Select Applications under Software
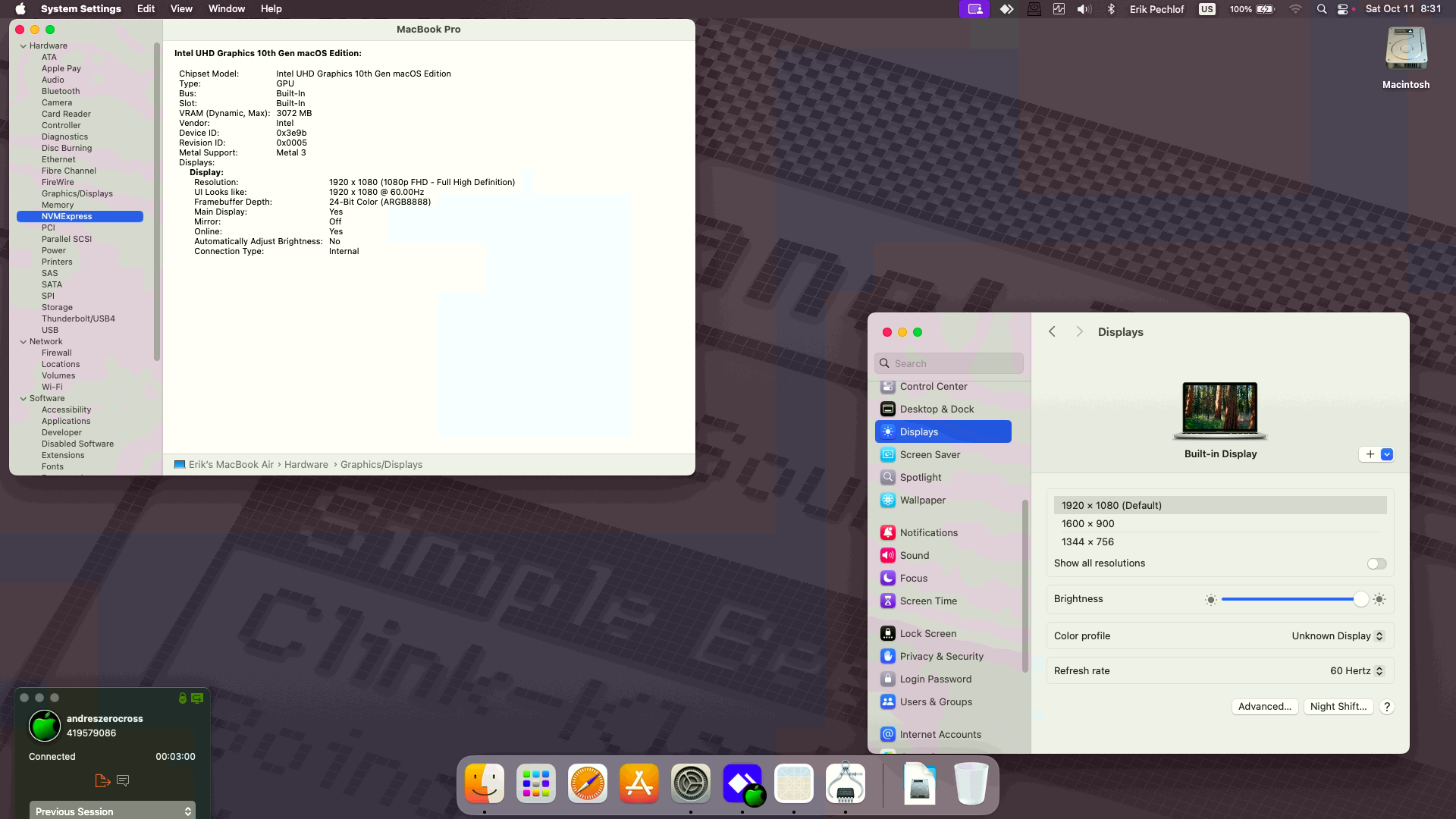 tap(66, 422)
